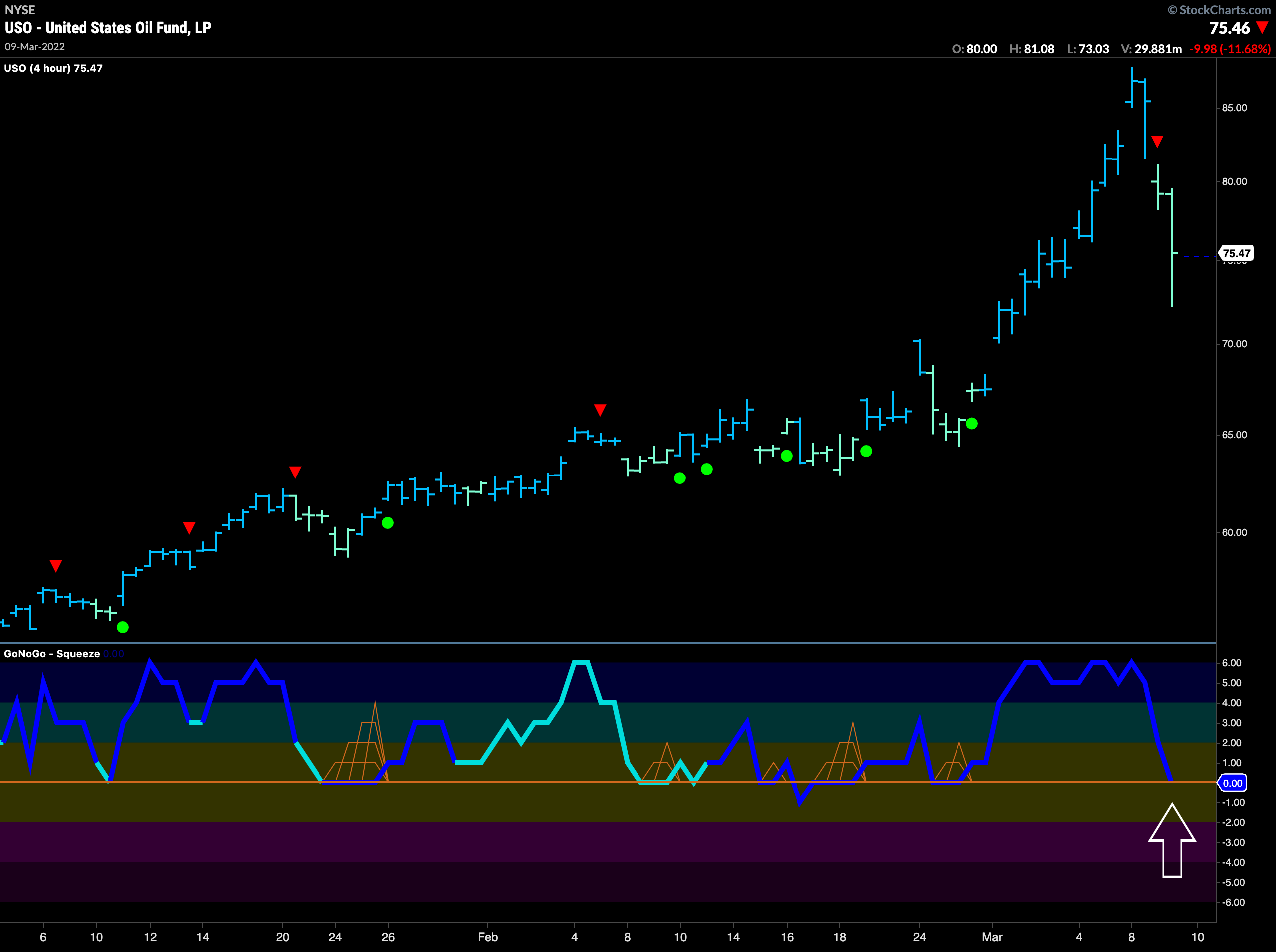Select the 20 date axis label
This screenshot has width=1276, height=952.
pyautogui.click(x=283, y=937)
